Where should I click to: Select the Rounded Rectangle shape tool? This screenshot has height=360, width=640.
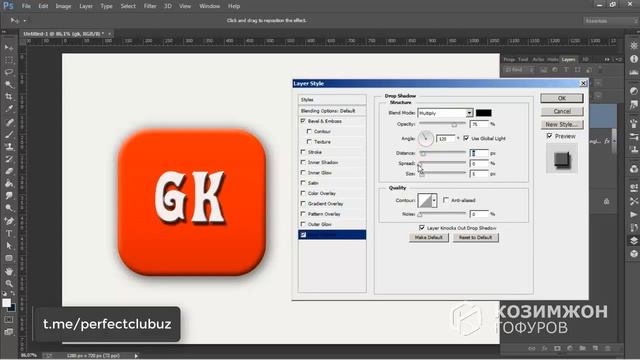[x=9, y=258]
